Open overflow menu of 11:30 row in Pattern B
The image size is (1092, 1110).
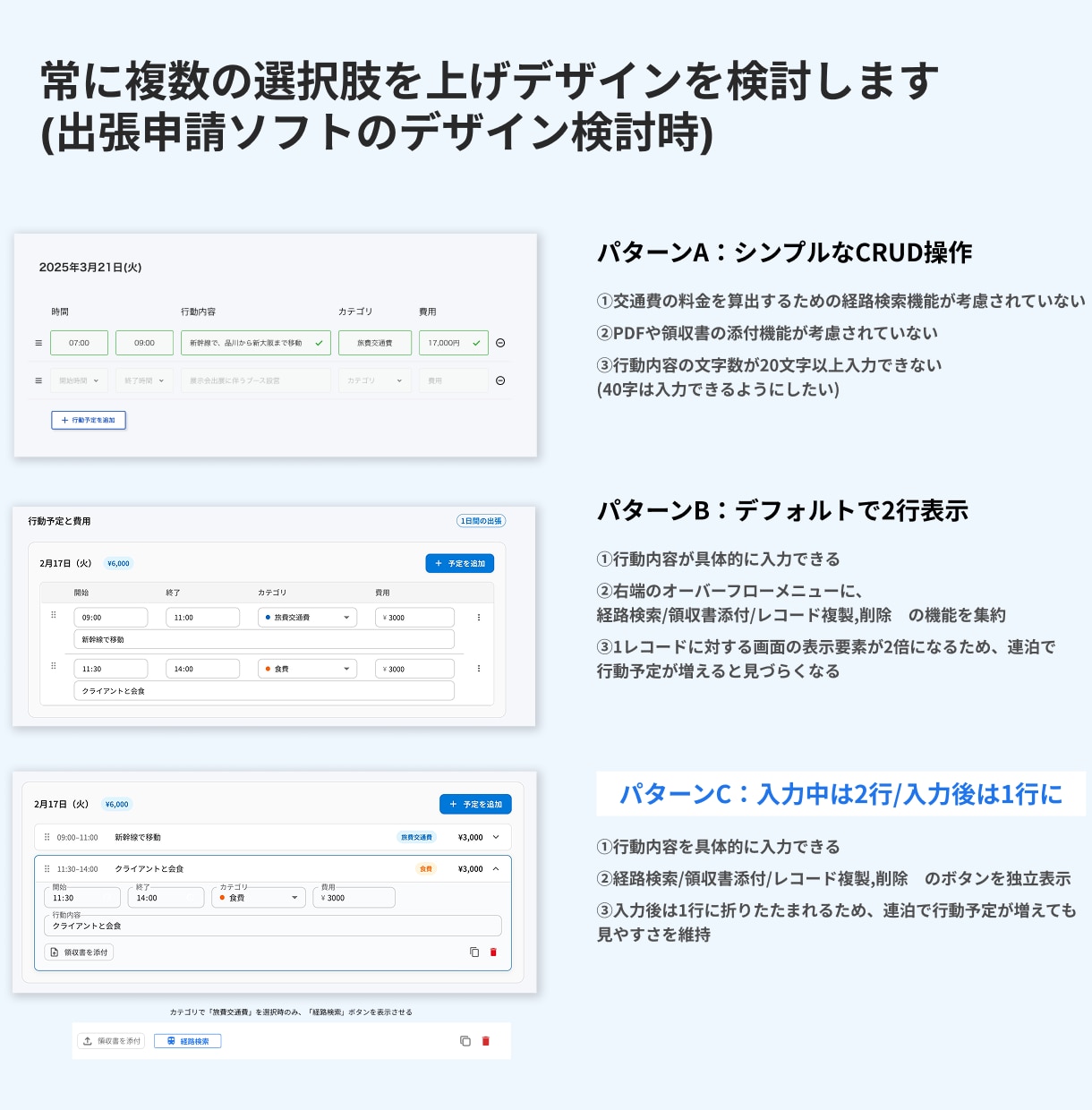point(479,669)
